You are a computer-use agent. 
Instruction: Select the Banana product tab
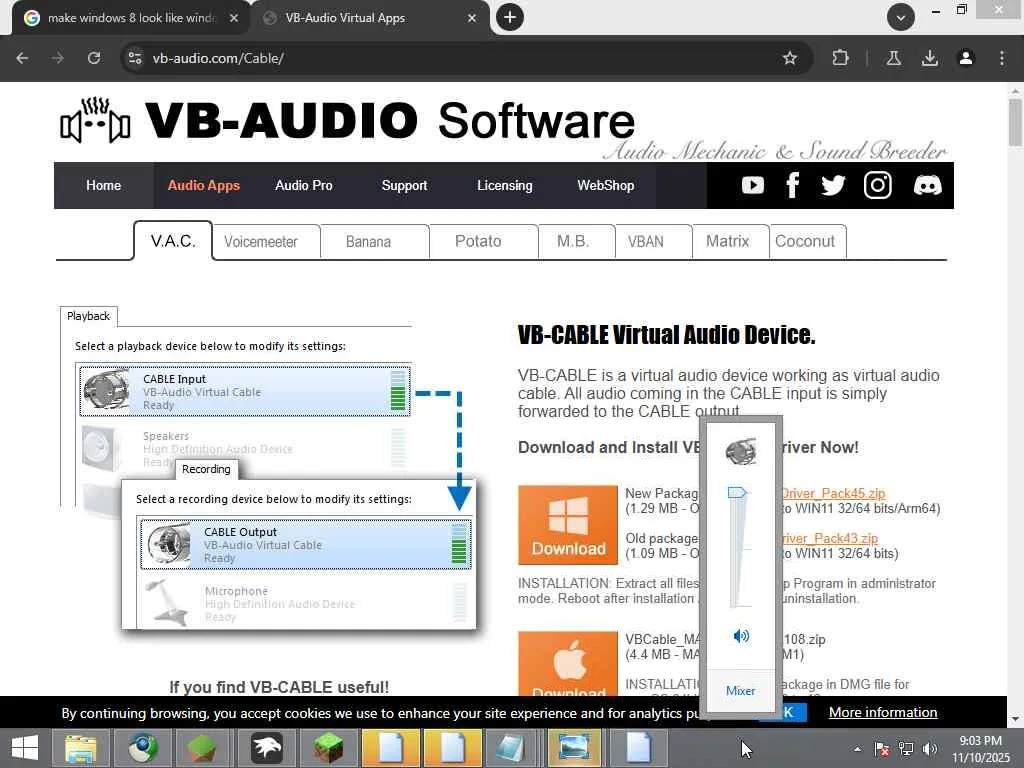(x=374, y=242)
